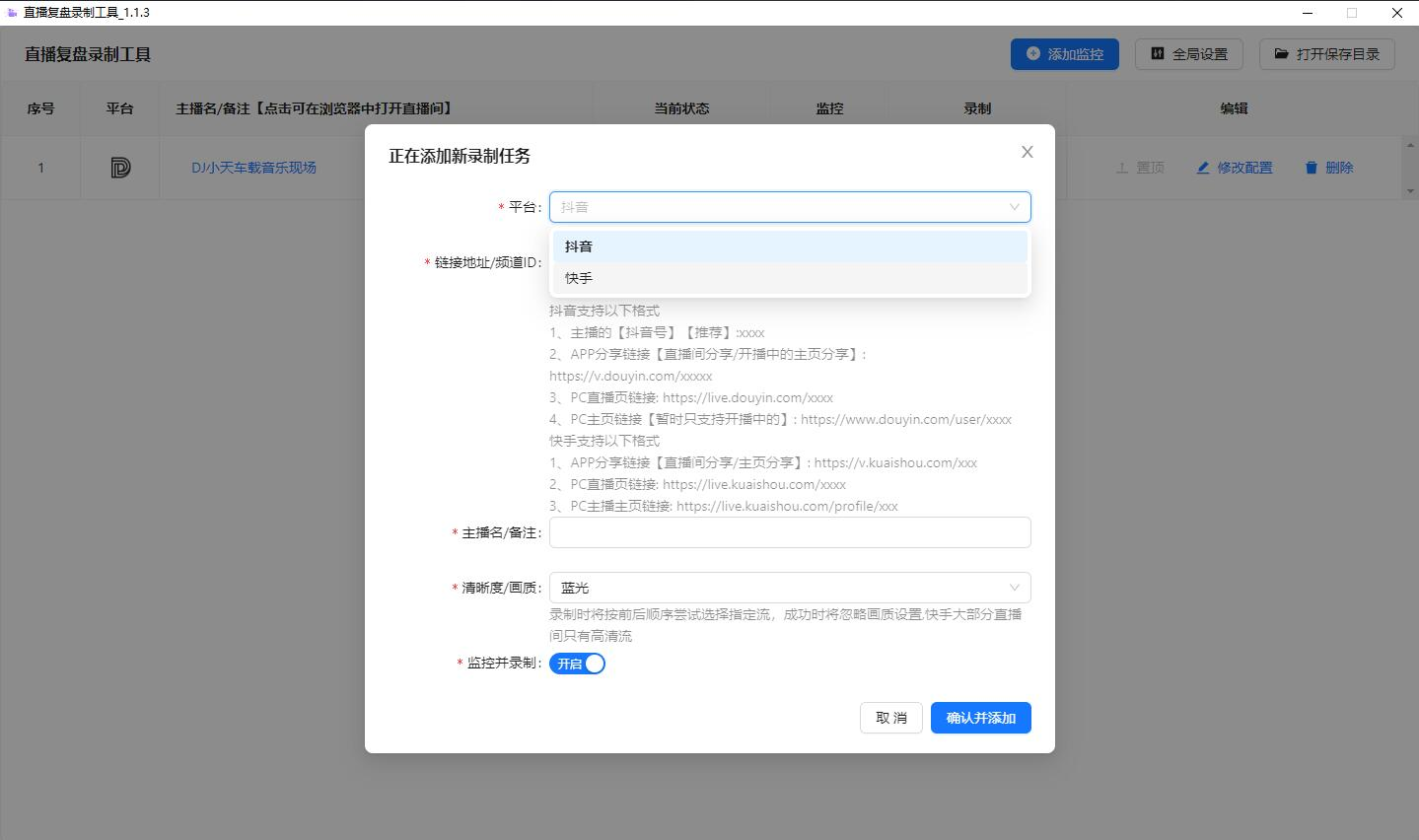This screenshot has height=840, width=1419.
Task: Click the pin-to-top icon next to 置顶
Action: [x=1122, y=169]
